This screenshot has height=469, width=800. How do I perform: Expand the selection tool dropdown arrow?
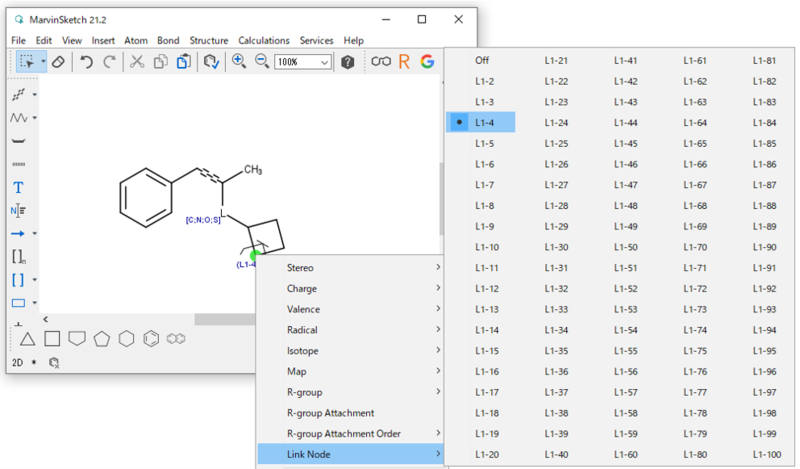(43, 62)
